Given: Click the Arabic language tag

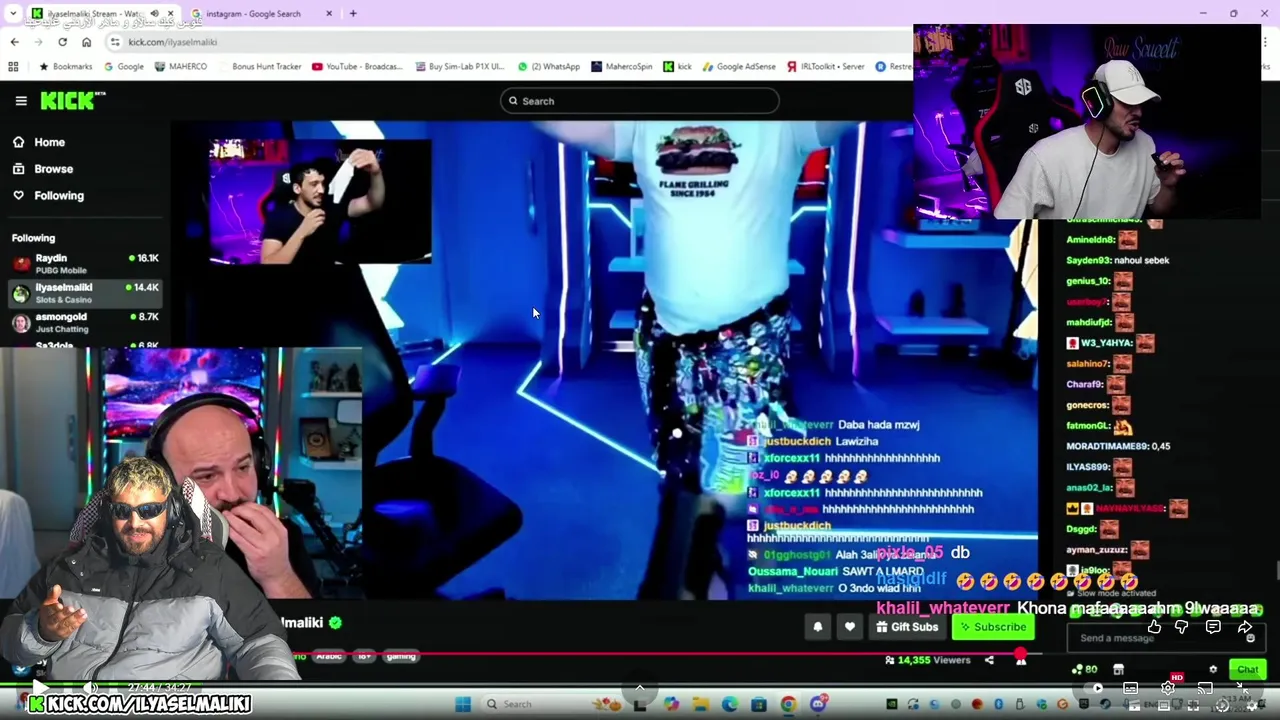Looking at the screenshot, I should tap(329, 656).
